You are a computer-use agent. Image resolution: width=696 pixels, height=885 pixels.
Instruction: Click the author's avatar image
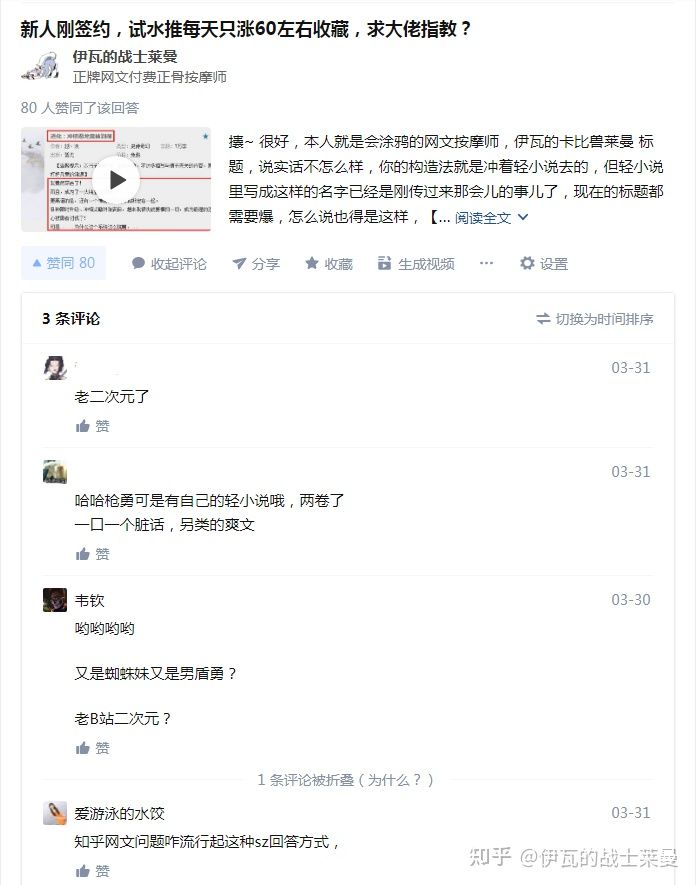point(41,67)
